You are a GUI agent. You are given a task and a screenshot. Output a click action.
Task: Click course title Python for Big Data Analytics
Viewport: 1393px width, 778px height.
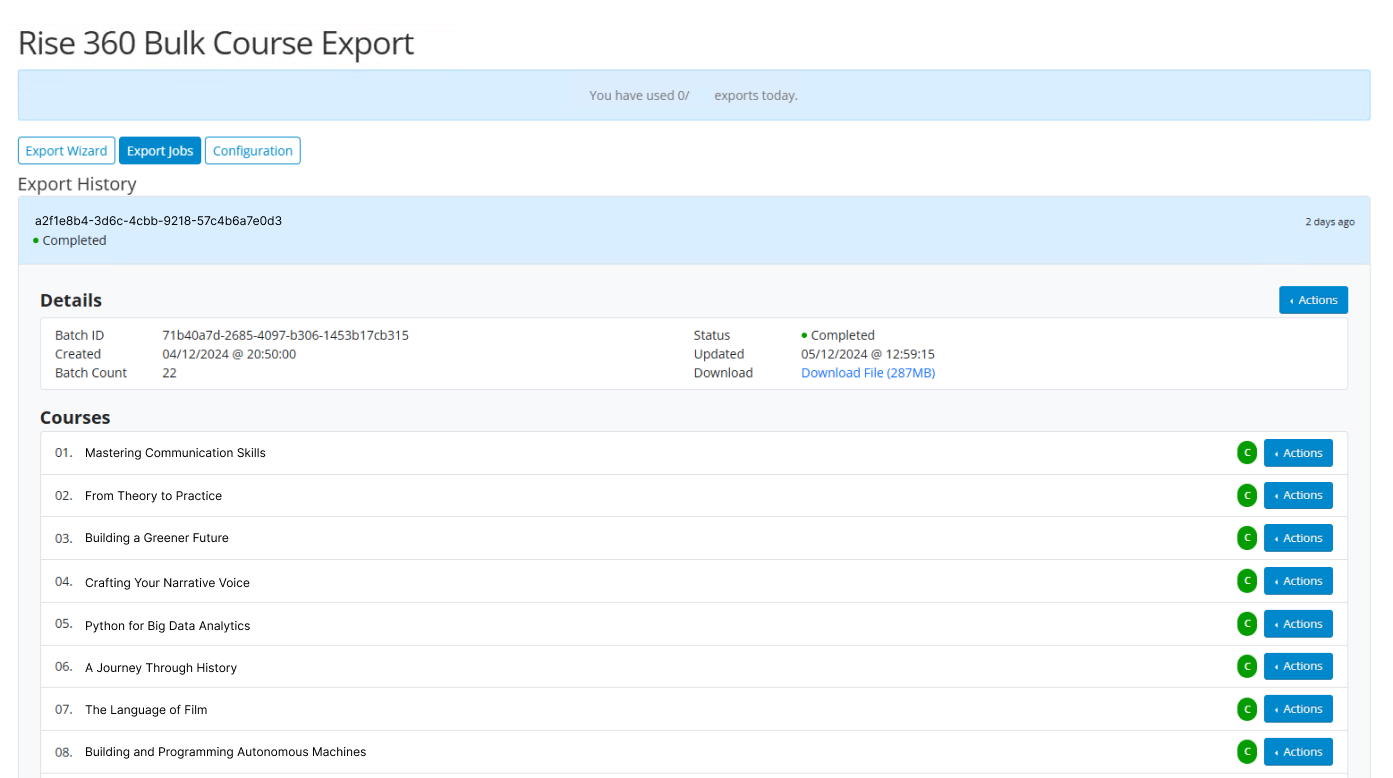167,626
